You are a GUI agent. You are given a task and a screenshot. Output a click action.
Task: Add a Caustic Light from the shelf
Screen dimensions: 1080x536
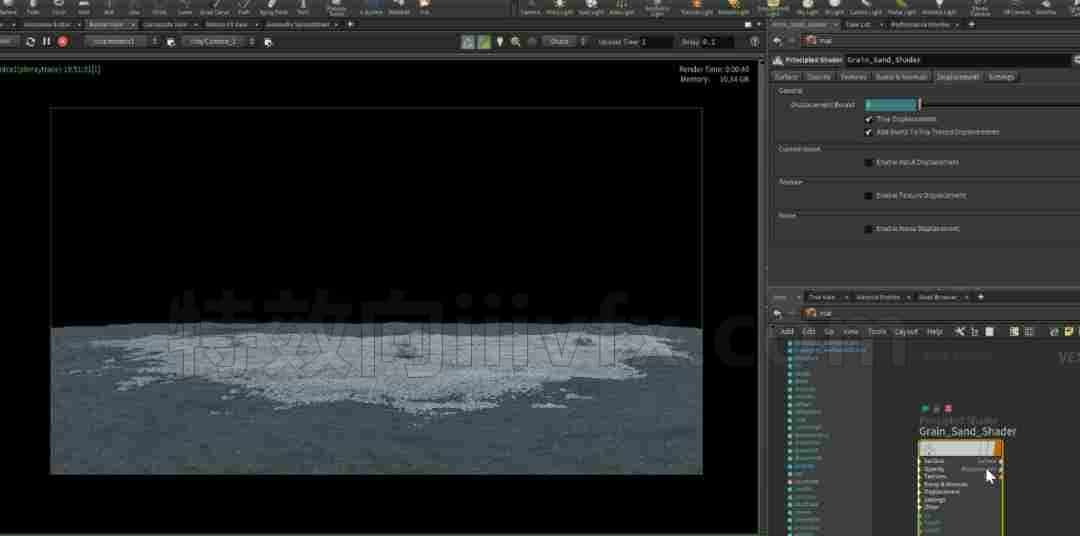pos(868,6)
